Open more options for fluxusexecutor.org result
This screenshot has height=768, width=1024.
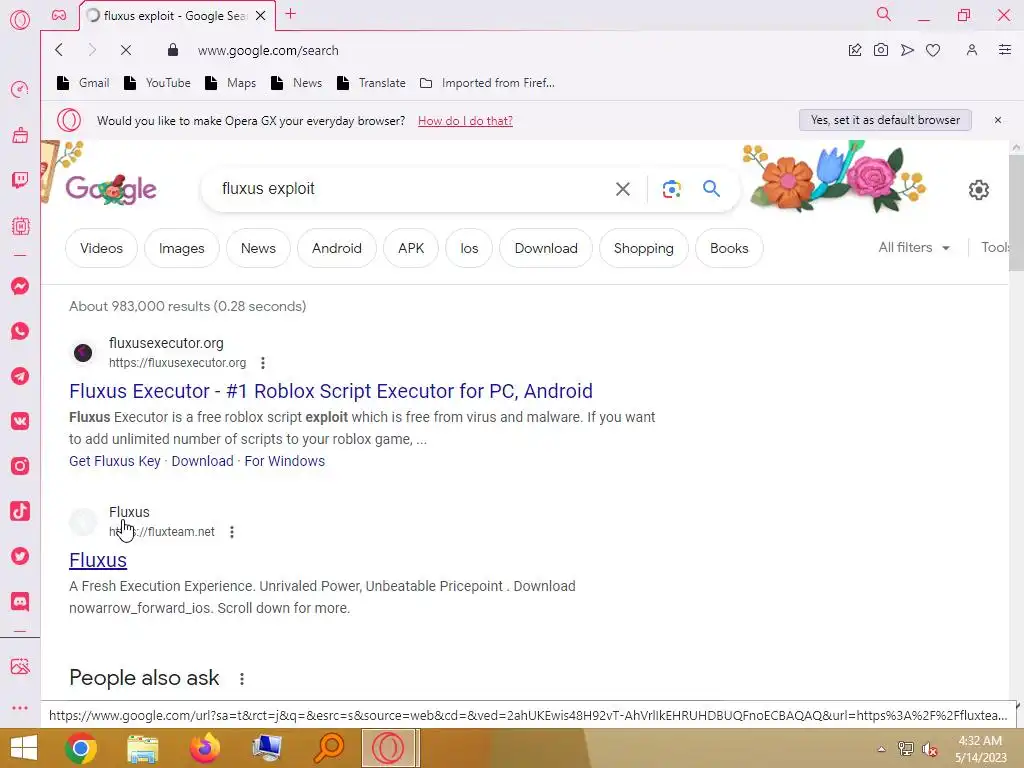[x=263, y=363]
